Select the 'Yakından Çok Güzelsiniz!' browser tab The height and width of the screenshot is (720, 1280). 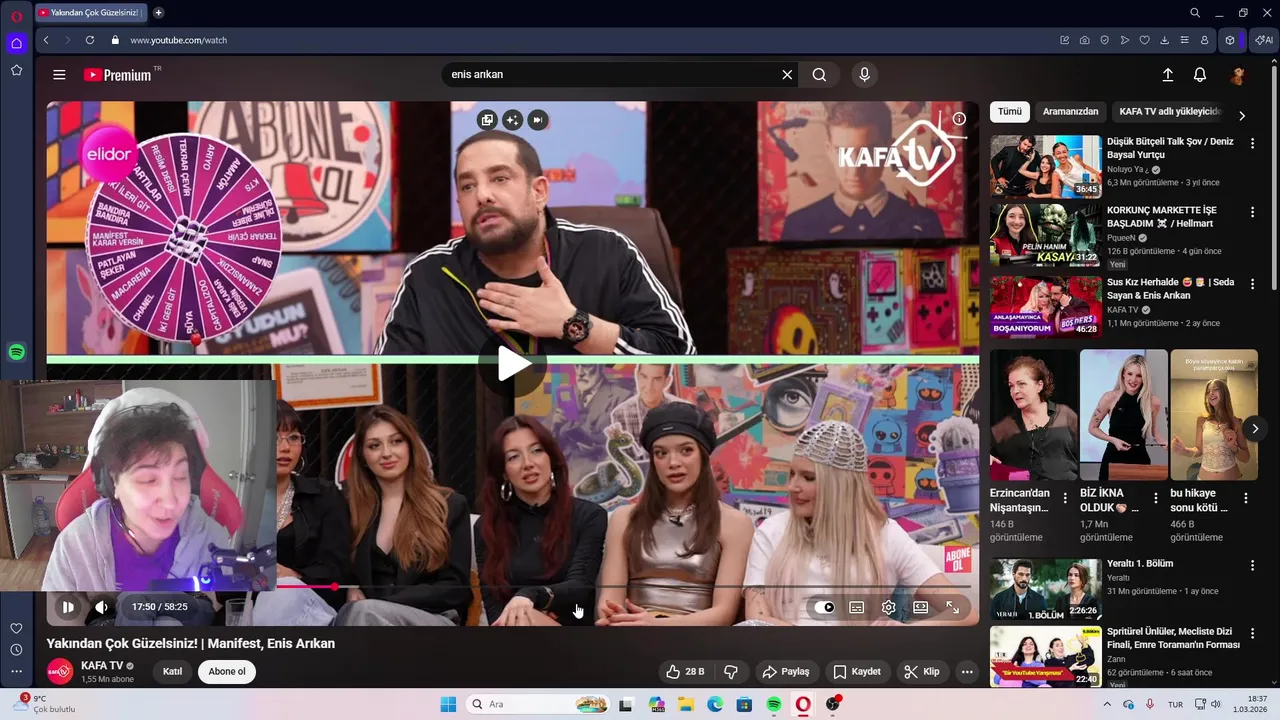(89, 13)
